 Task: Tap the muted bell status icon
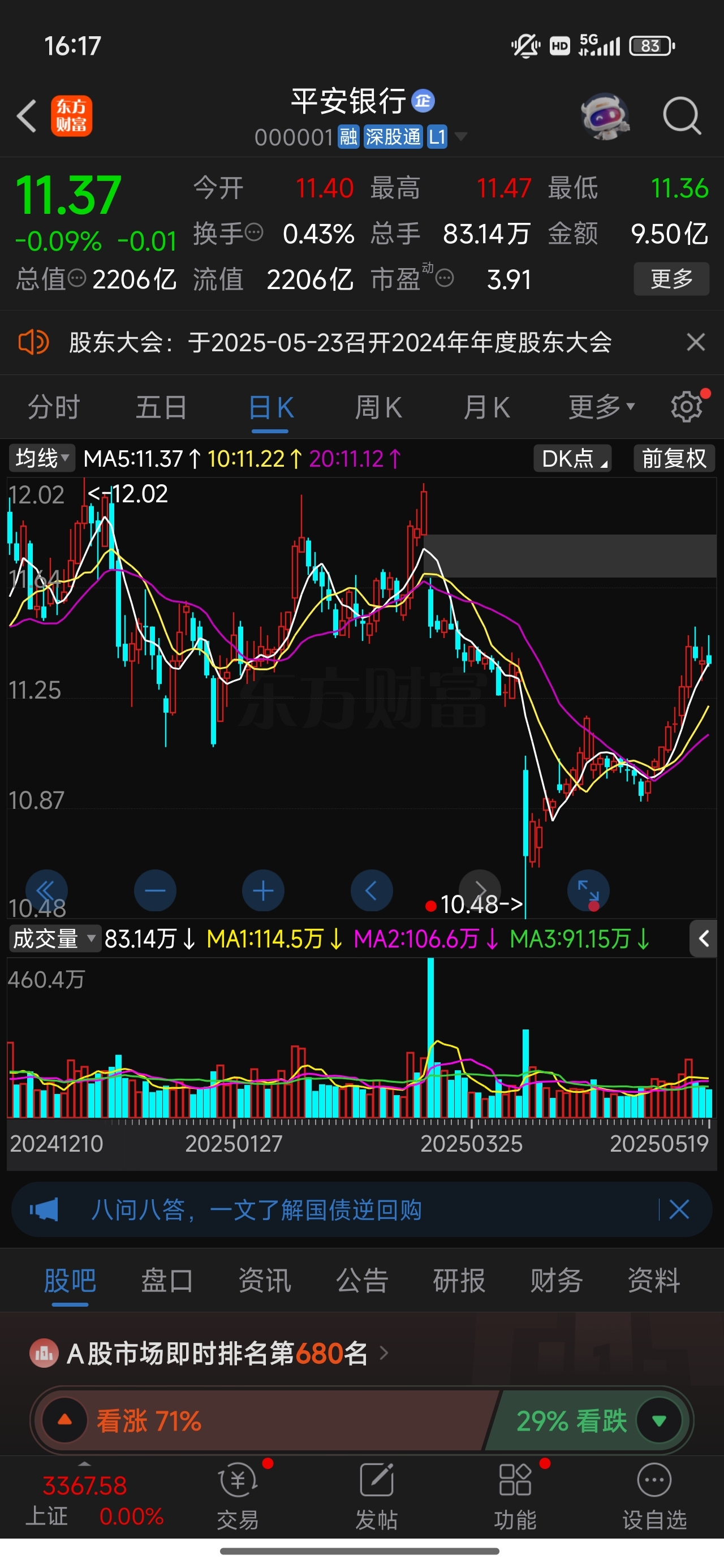[525, 46]
